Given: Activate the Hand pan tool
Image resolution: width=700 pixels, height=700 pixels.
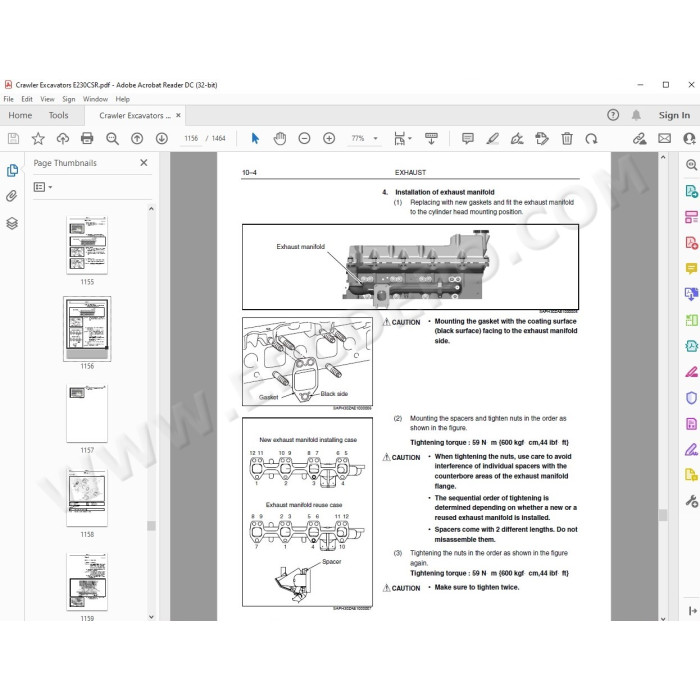Looking at the screenshot, I should [x=280, y=138].
